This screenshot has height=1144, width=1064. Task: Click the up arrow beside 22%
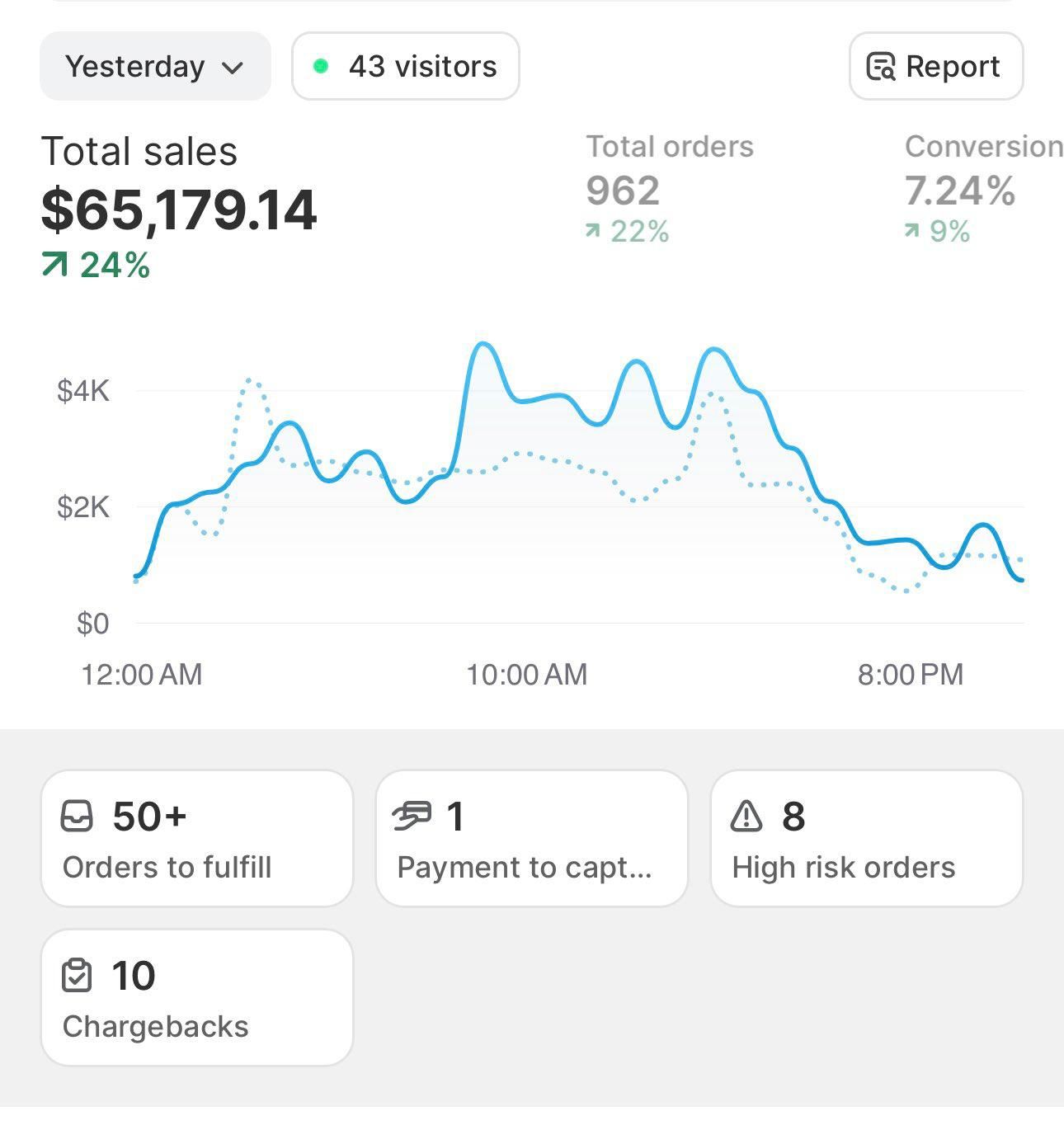click(x=592, y=231)
